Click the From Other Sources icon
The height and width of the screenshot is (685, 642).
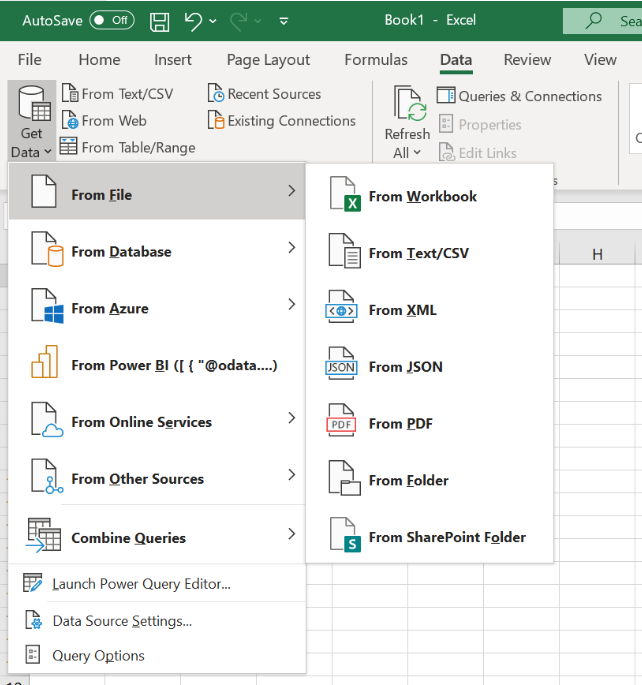[48, 476]
